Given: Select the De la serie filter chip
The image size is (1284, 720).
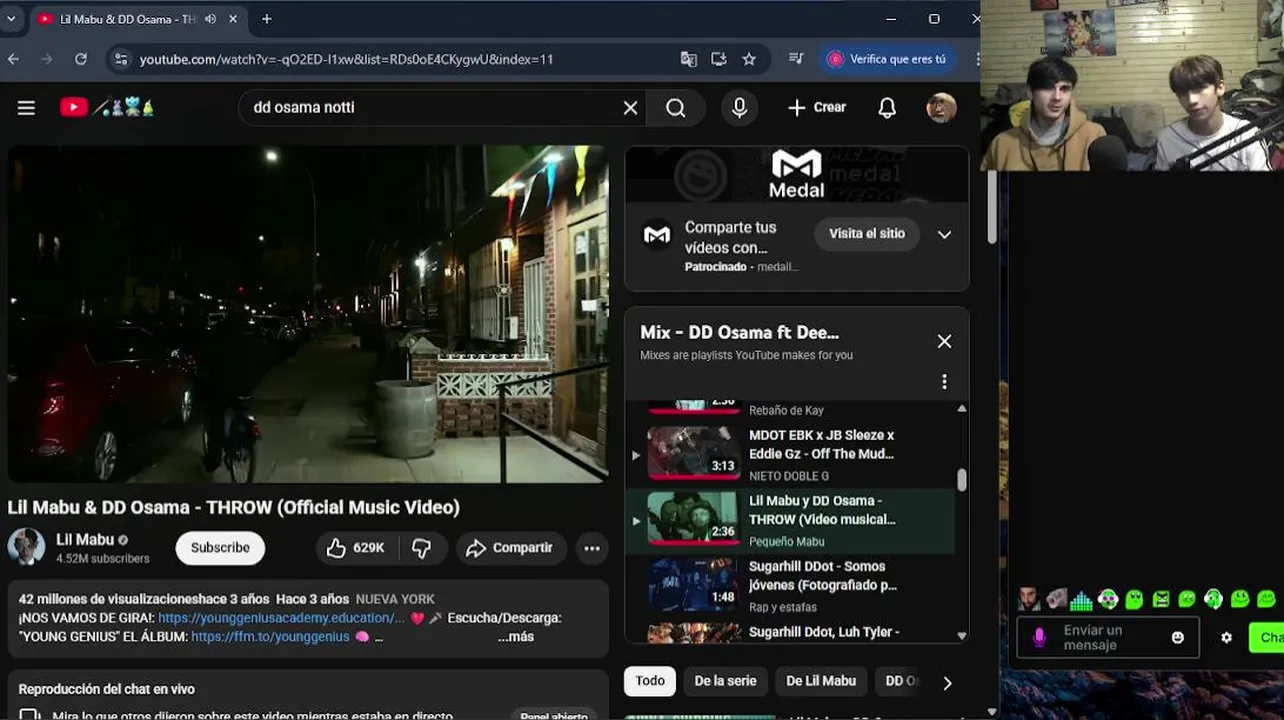Looking at the screenshot, I should pos(725,681).
